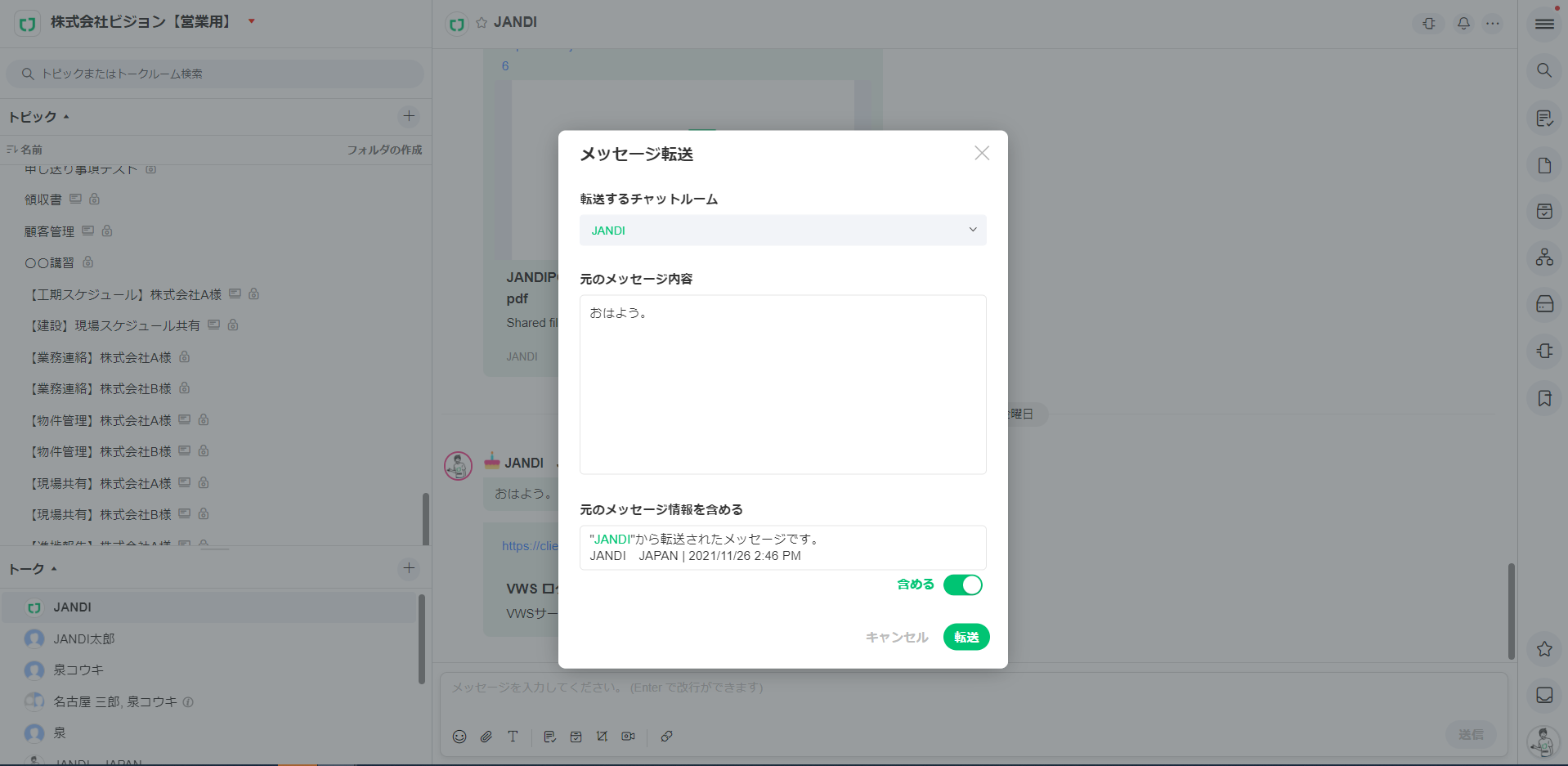Open starred items icon in right sidebar
1568x766 pixels.
(1544, 649)
